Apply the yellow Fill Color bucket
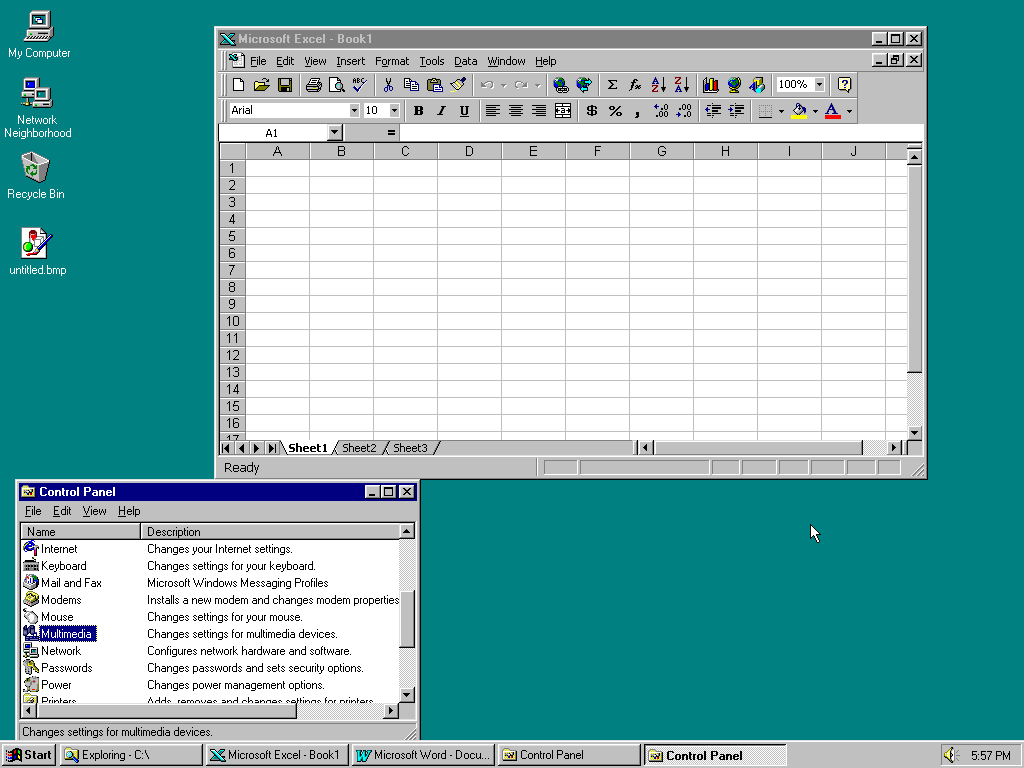Image resolution: width=1024 pixels, height=768 pixels. (799, 111)
